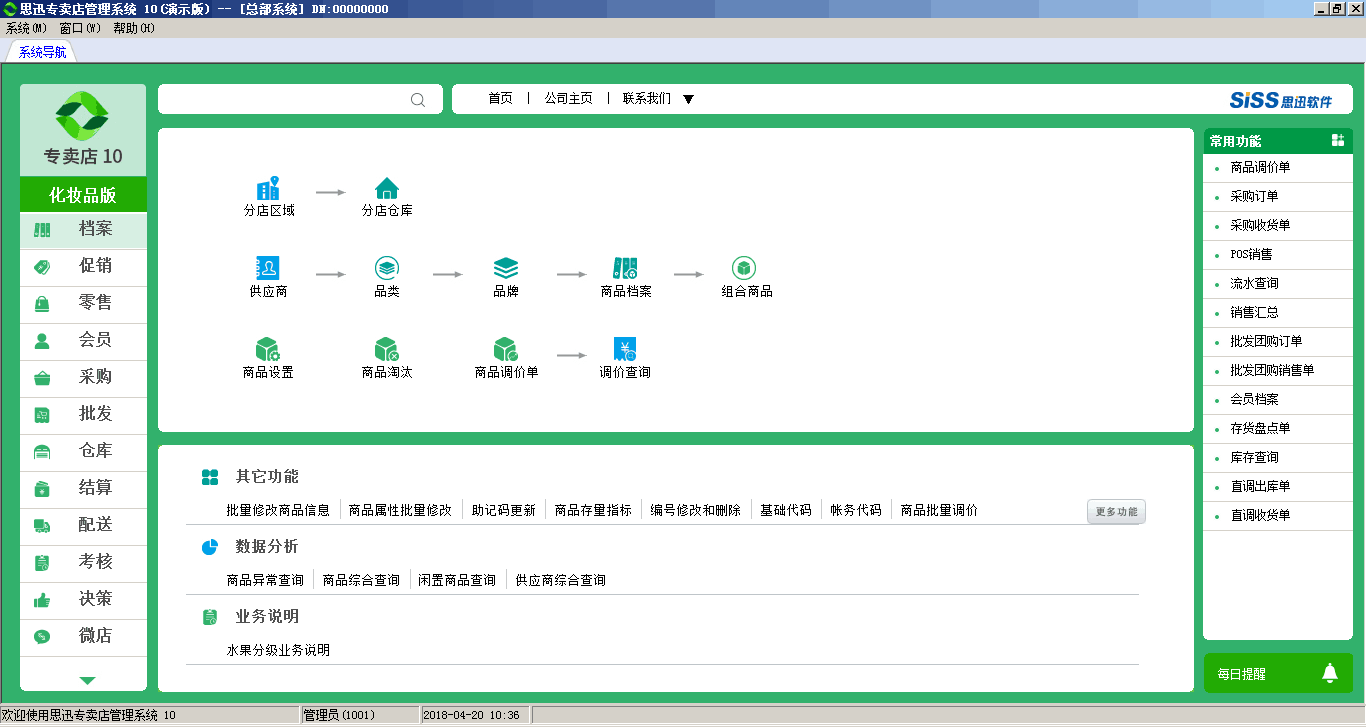
Task: Select 会员 in the left sidebar
Action: coord(83,341)
